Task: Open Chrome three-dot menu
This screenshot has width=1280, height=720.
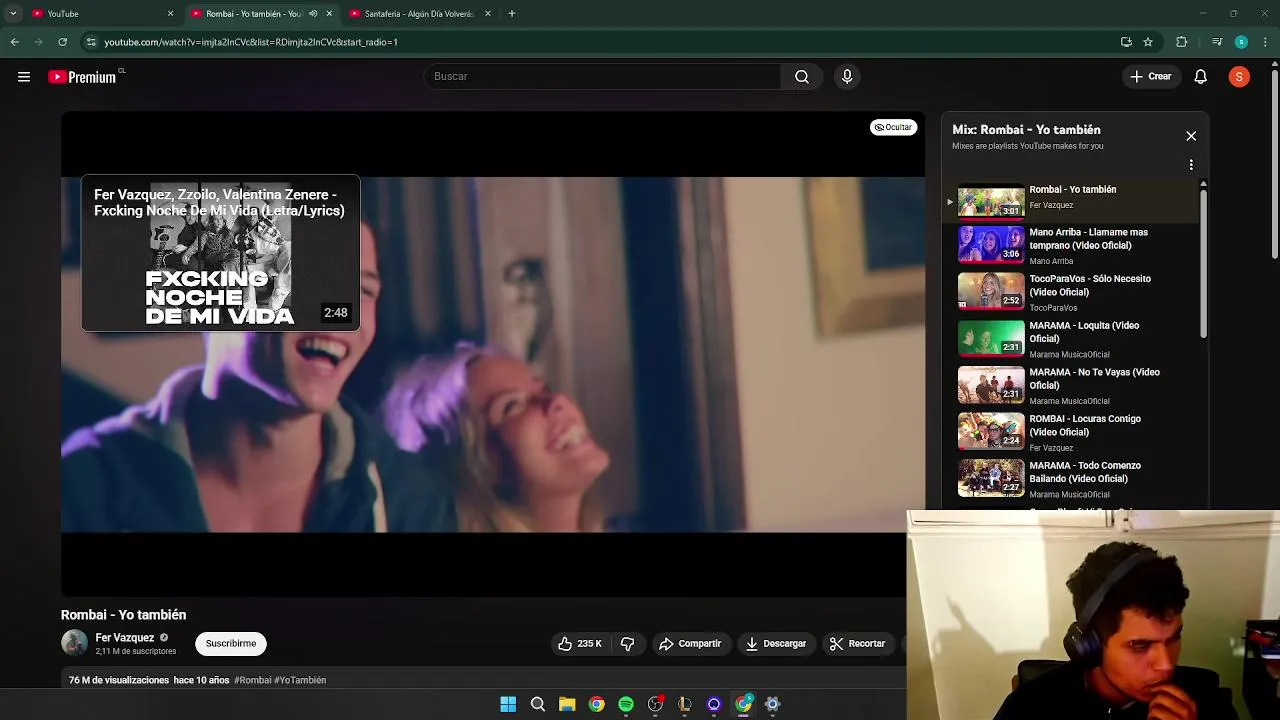Action: [x=1266, y=42]
